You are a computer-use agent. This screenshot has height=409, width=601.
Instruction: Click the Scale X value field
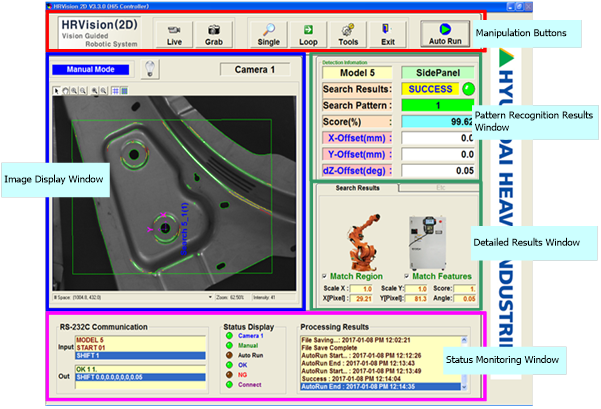pyautogui.click(x=361, y=289)
